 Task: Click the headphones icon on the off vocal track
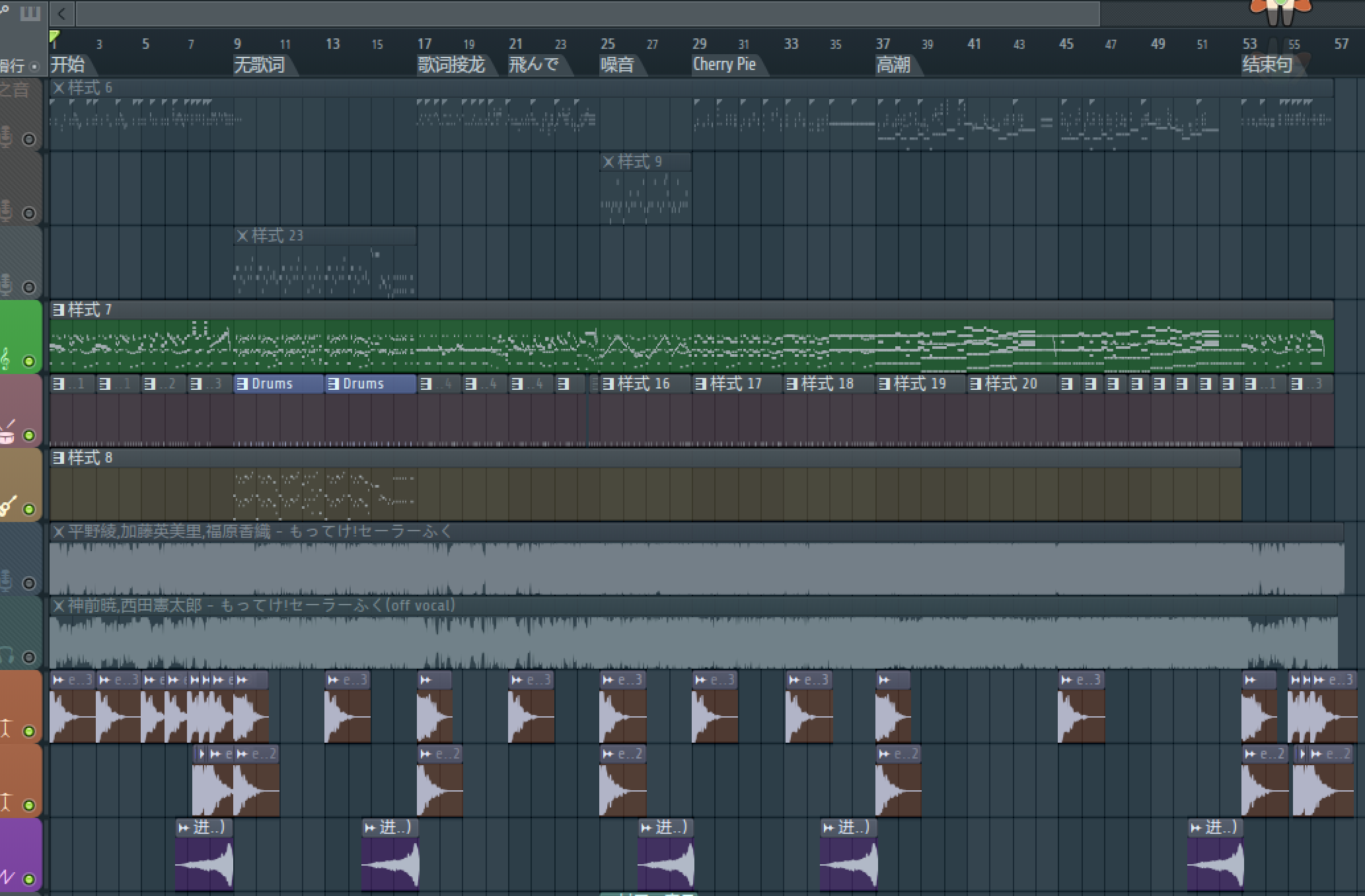pyautogui.click(x=7, y=655)
